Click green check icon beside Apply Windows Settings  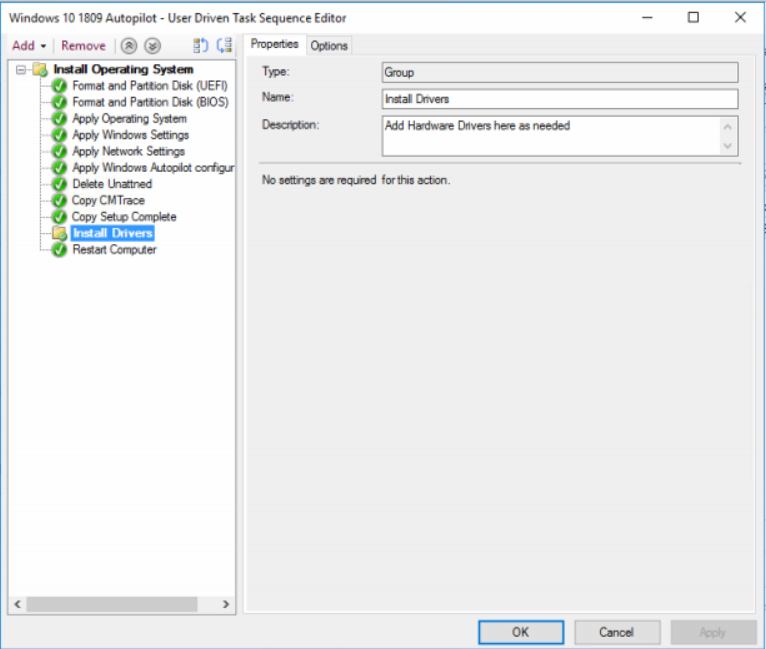tap(59, 135)
